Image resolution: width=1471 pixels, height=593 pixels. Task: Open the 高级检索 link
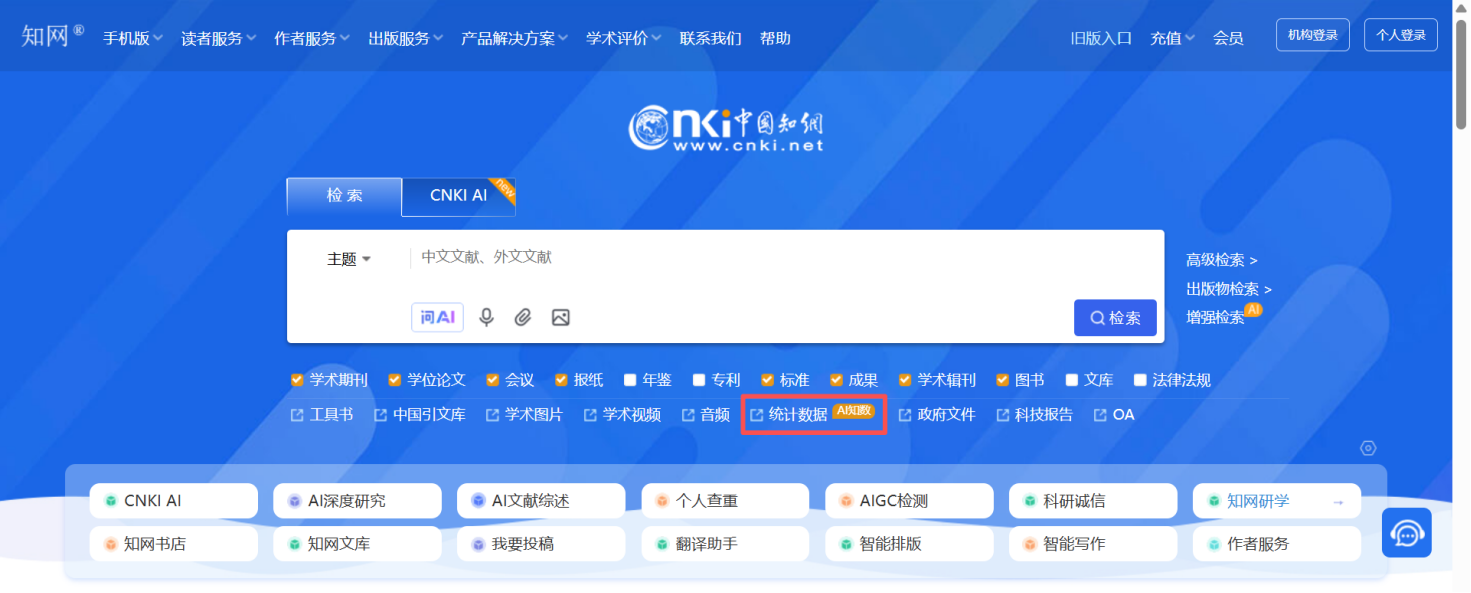point(1221,260)
